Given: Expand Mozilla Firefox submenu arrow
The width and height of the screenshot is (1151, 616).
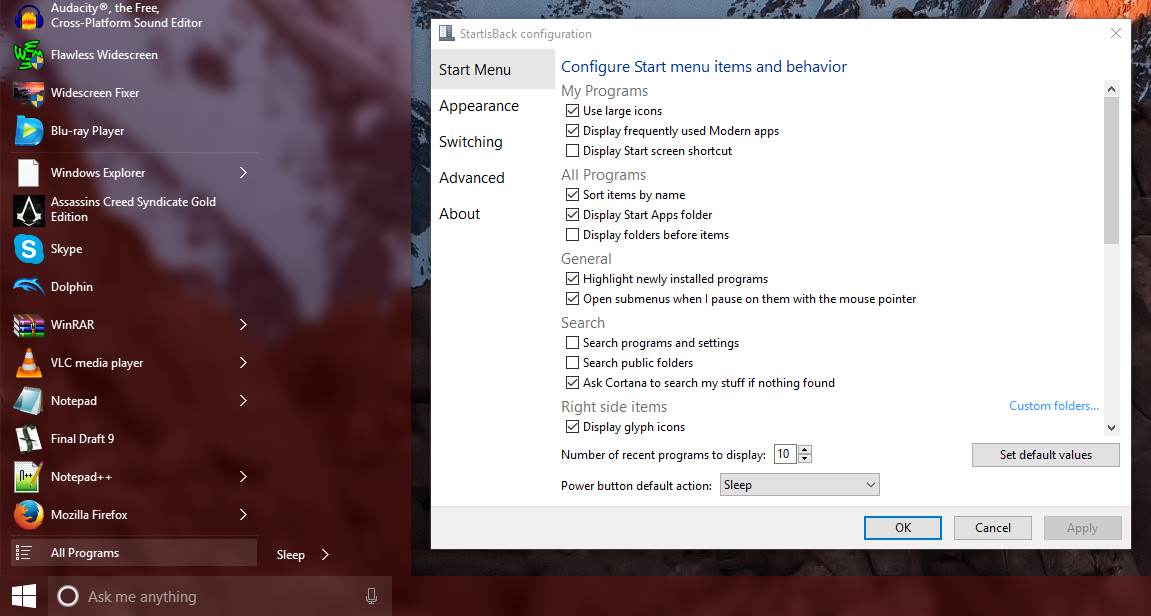Looking at the screenshot, I should point(243,515).
